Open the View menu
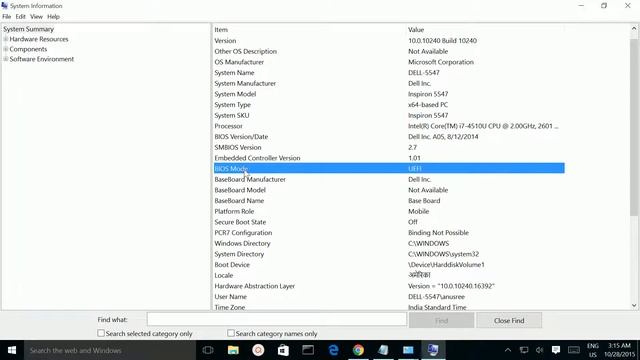This screenshot has height=360, width=640. pos(36,17)
